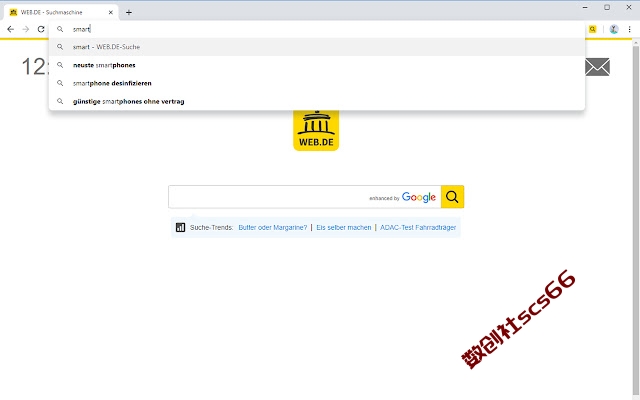Click the address bar containing 'smart'
640x400 pixels.
[317, 29]
